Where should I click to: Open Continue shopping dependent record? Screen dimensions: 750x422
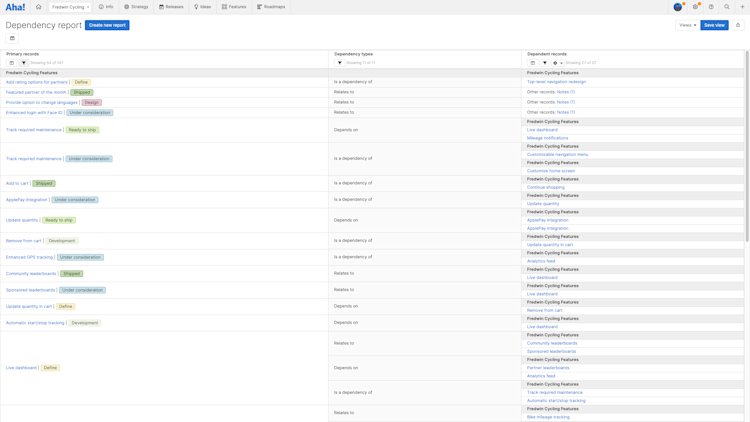tap(546, 187)
